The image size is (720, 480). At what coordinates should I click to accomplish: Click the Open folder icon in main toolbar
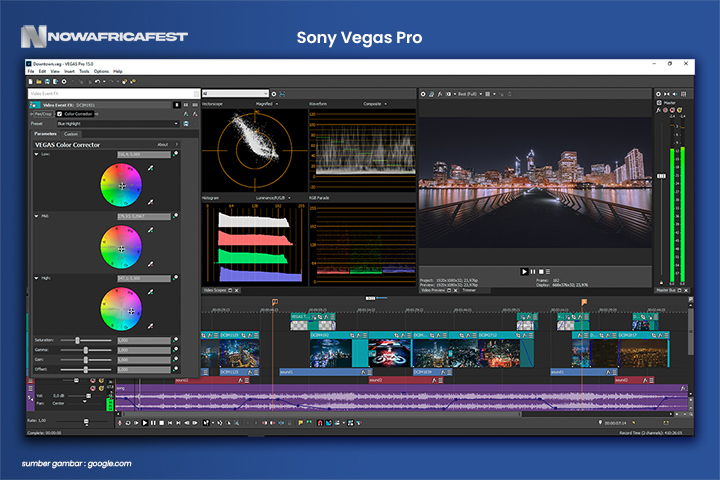39,82
